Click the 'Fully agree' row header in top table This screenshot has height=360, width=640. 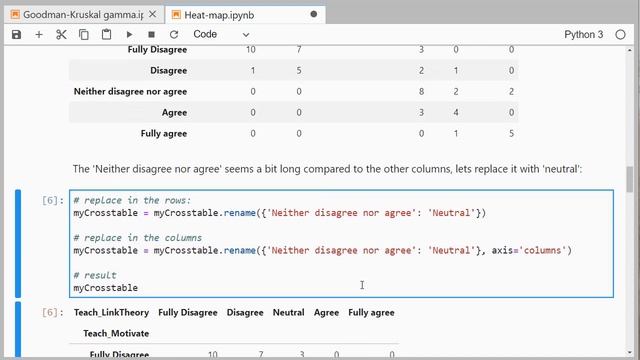tap(164, 133)
